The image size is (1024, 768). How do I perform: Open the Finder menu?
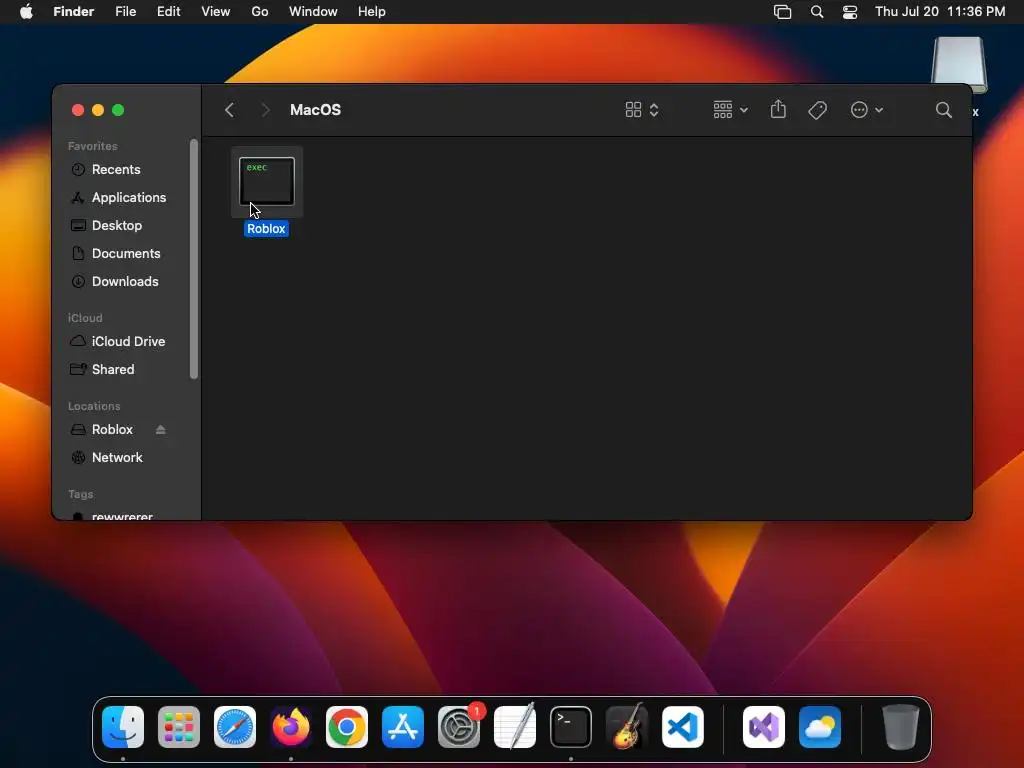point(73,12)
